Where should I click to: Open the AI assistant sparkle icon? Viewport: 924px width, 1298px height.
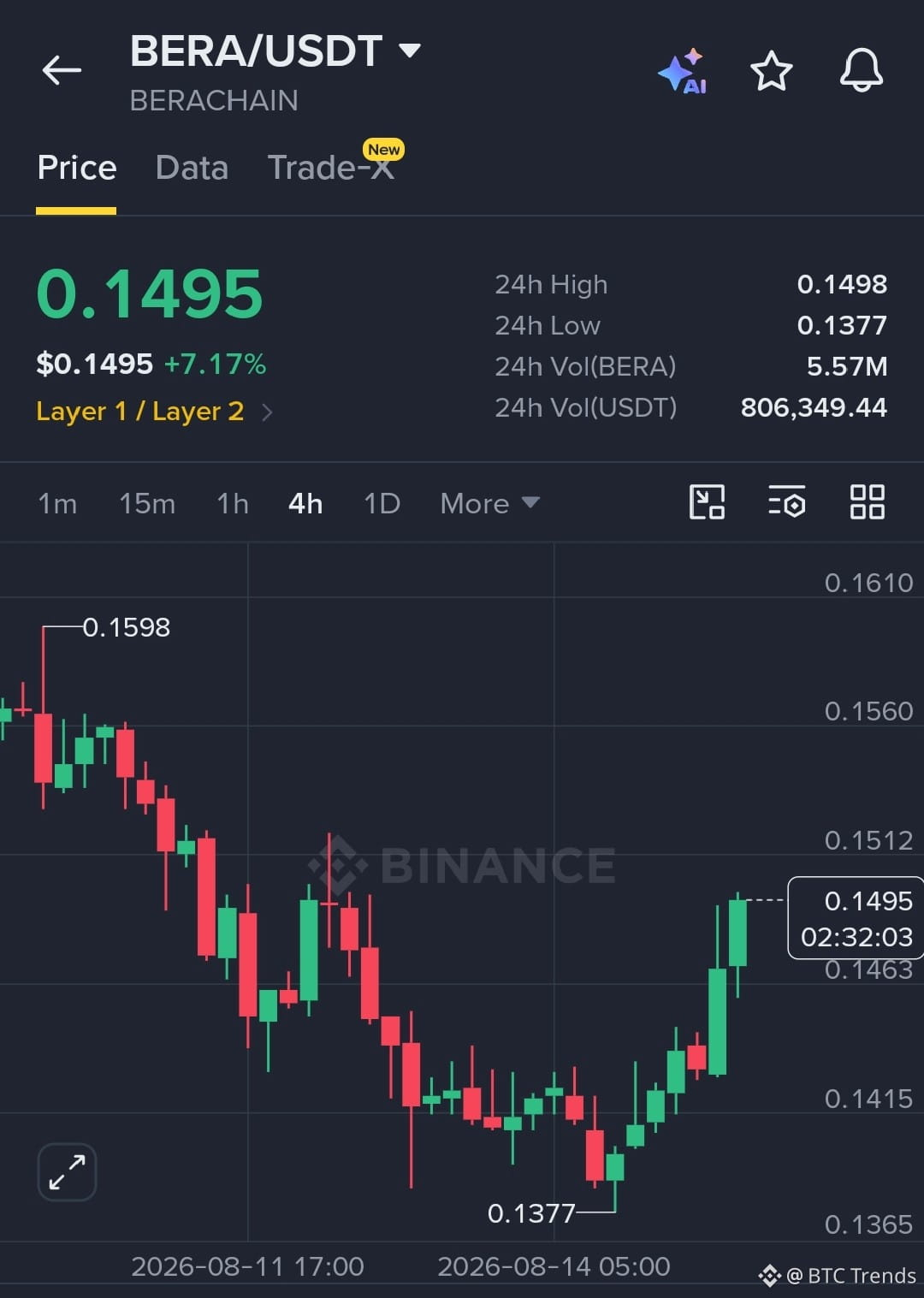click(x=683, y=71)
